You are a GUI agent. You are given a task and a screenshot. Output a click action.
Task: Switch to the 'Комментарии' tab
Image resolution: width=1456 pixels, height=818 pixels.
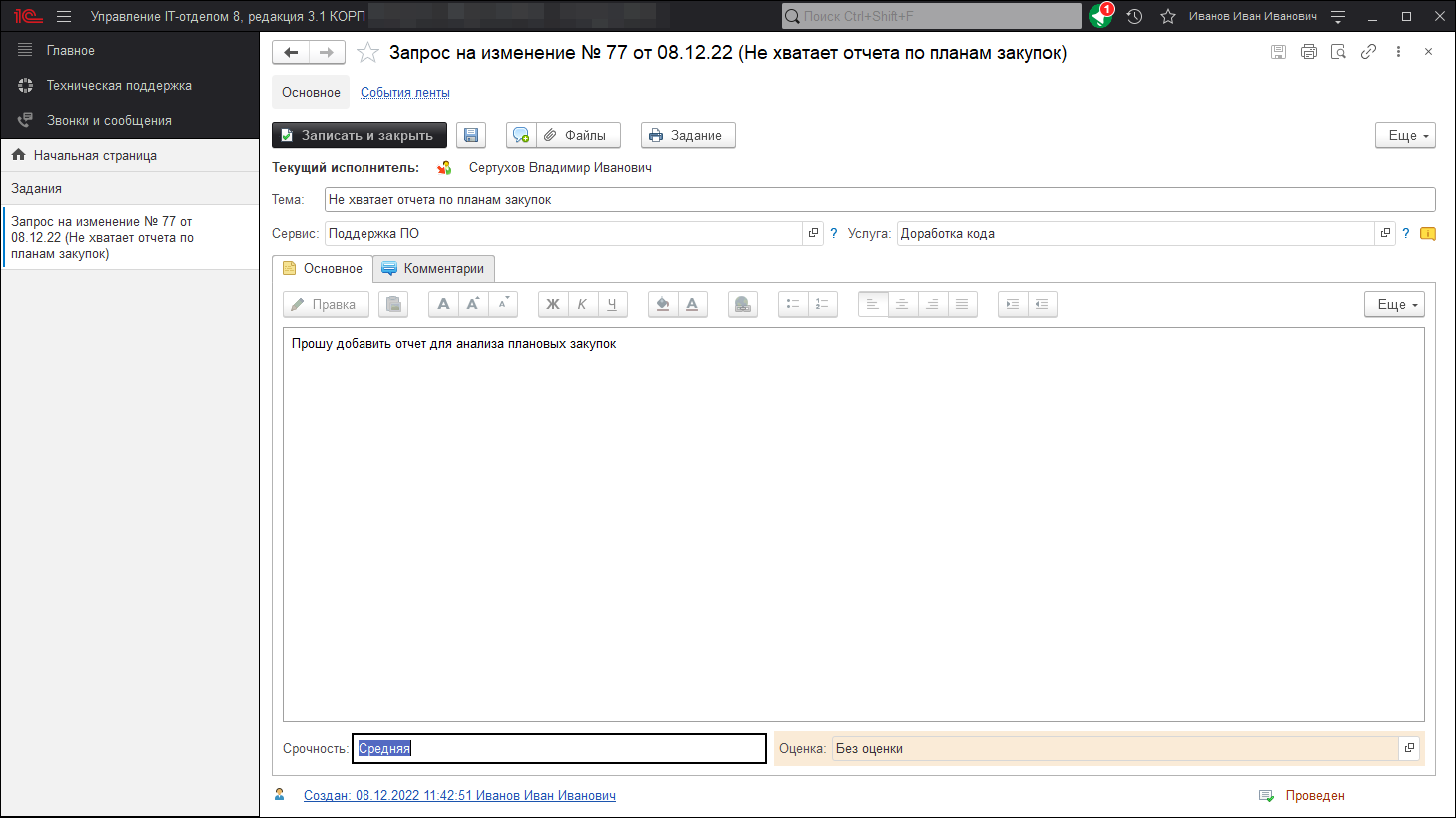[434, 269]
